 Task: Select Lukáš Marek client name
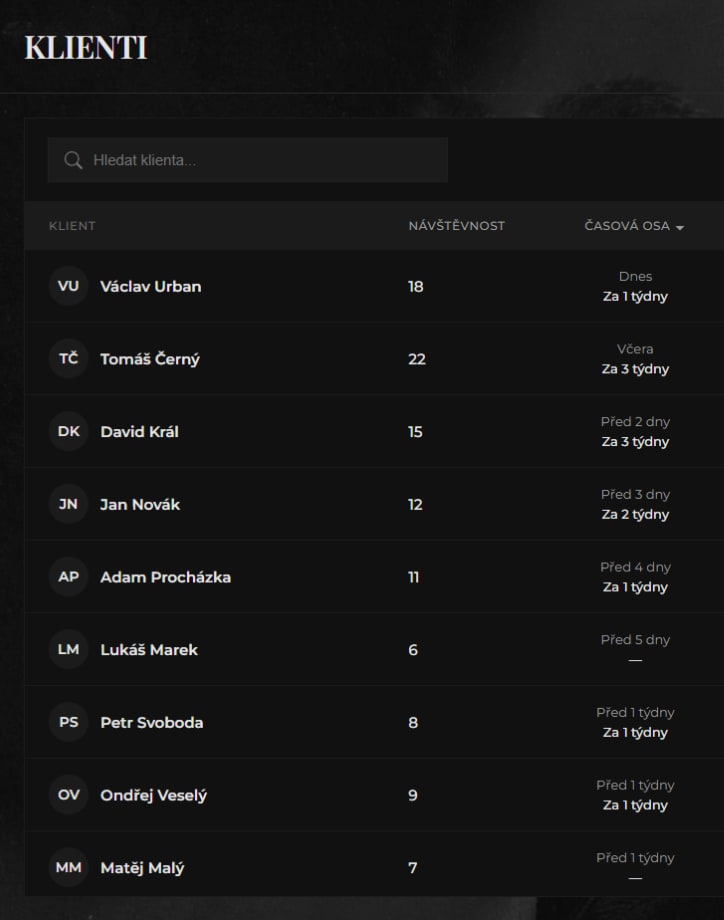coord(149,650)
